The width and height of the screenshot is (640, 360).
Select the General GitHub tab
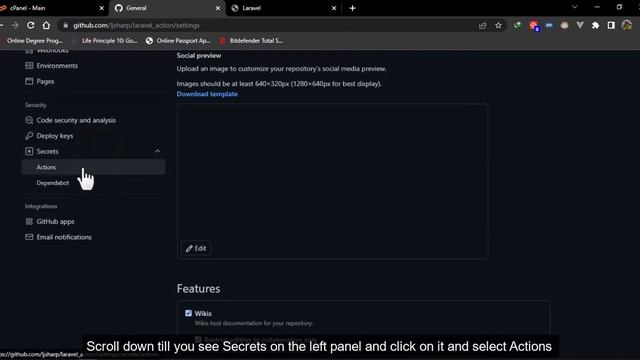coord(167,8)
